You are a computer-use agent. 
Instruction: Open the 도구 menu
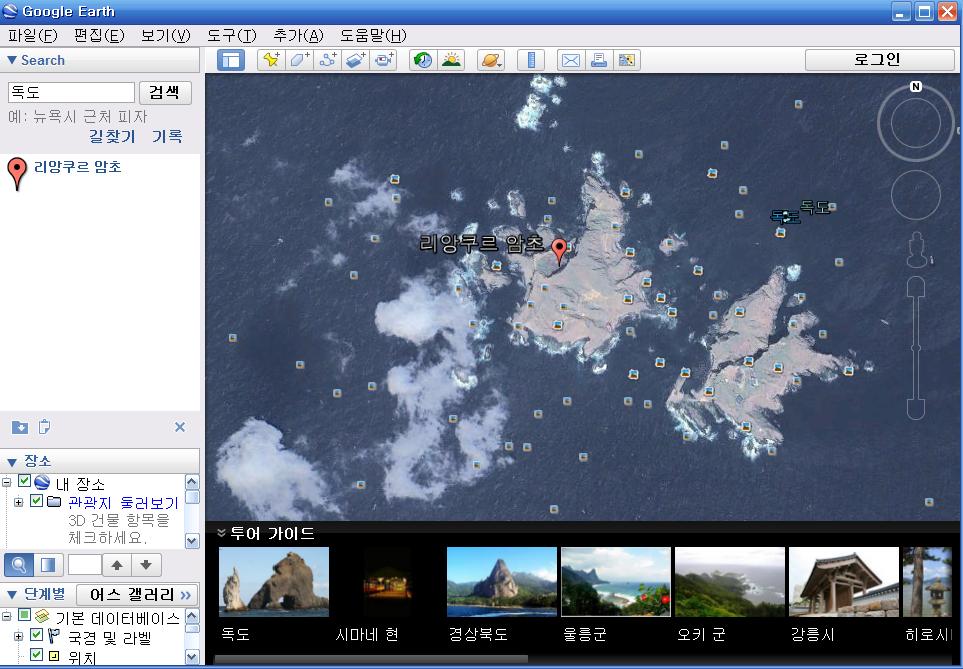(231, 36)
